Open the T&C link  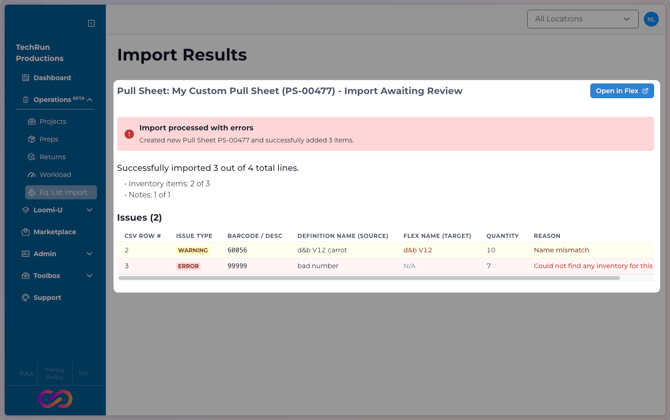[83, 373]
